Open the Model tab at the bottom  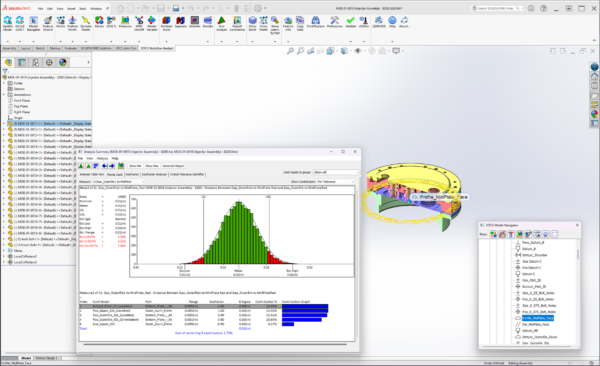tap(26, 358)
